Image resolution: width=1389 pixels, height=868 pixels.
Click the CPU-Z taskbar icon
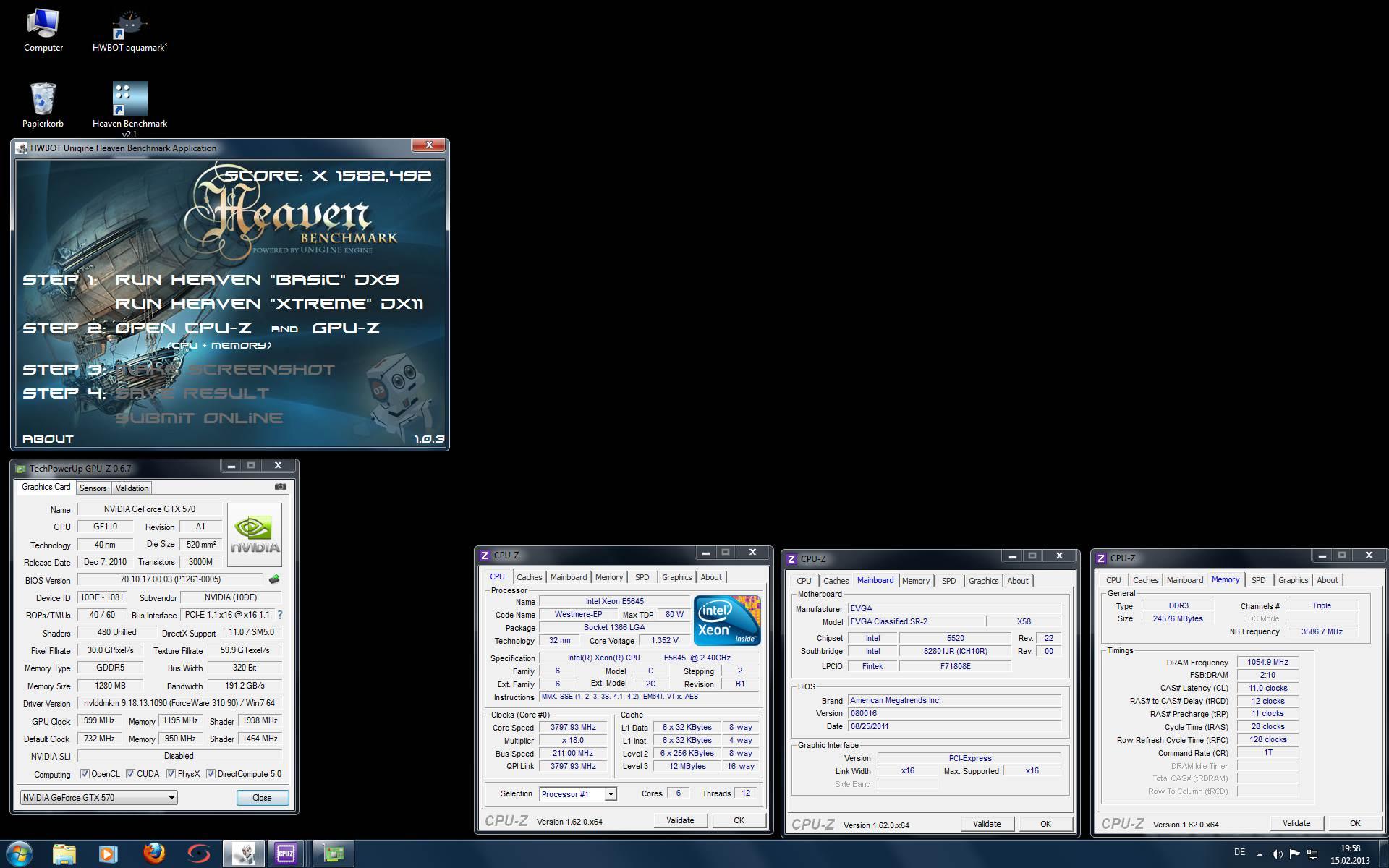coord(286,854)
